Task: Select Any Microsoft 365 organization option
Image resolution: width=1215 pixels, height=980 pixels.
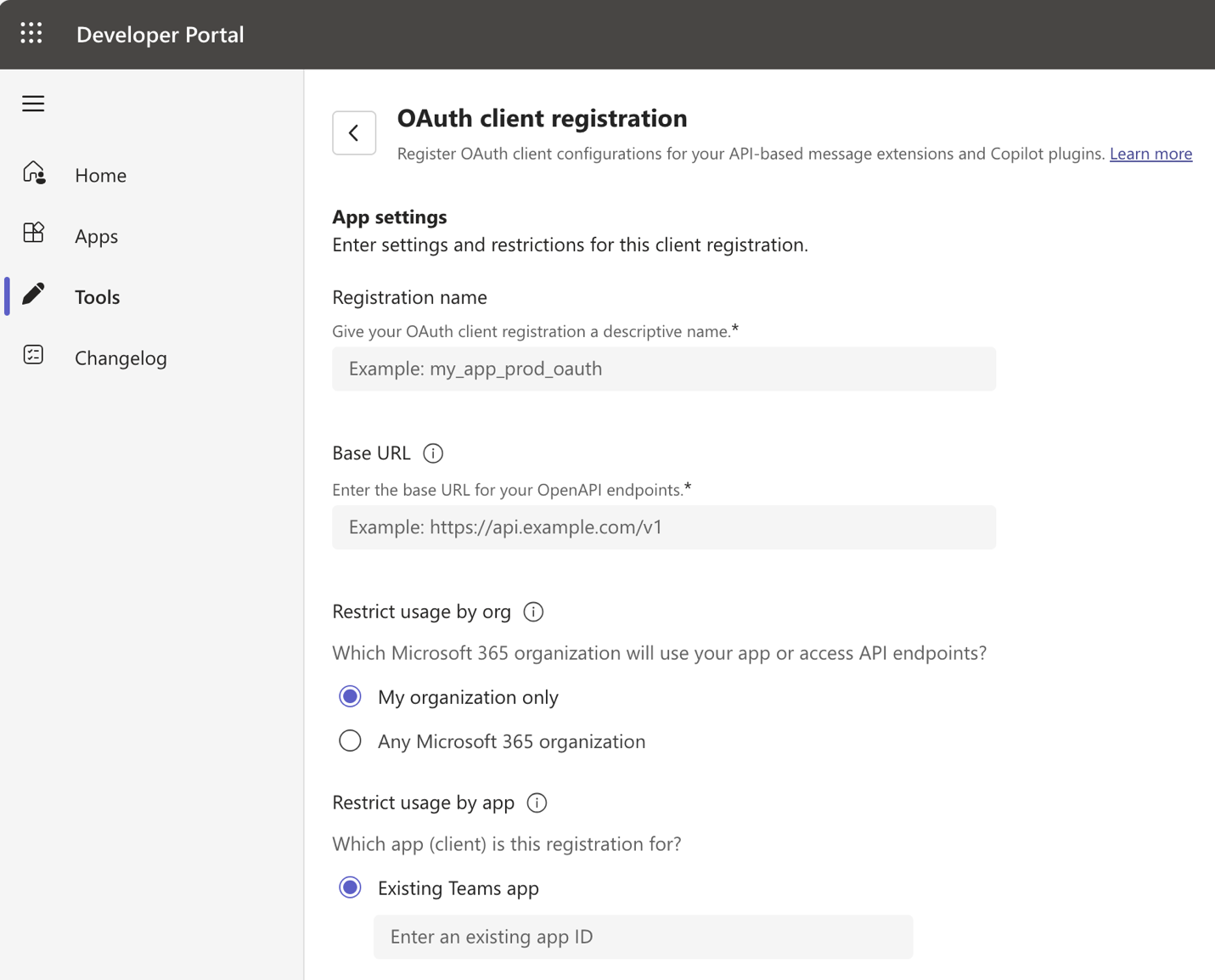Action: point(350,741)
